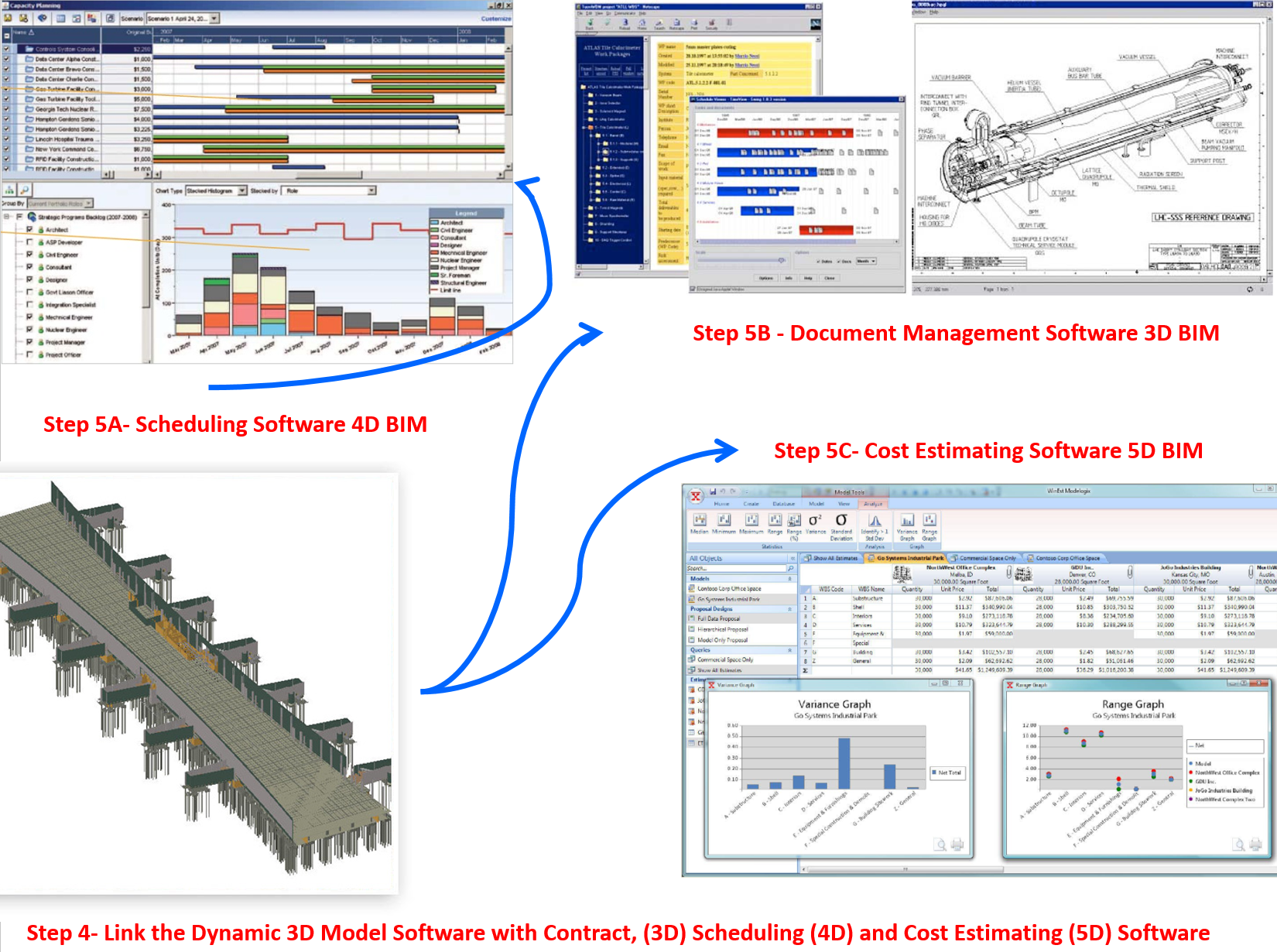This screenshot has width=1277, height=952.
Task: Click the Customize link in Capacity Planning
Action: [496, 18]
